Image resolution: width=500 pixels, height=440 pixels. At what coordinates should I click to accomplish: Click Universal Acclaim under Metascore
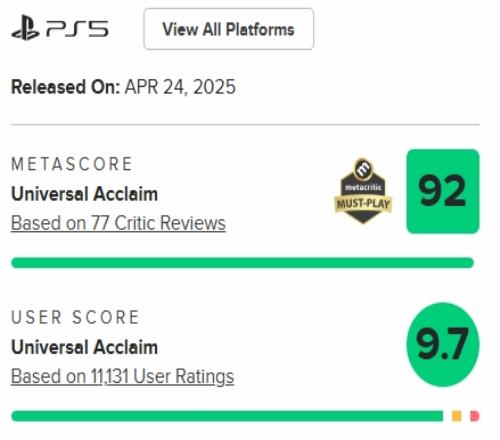84,194
